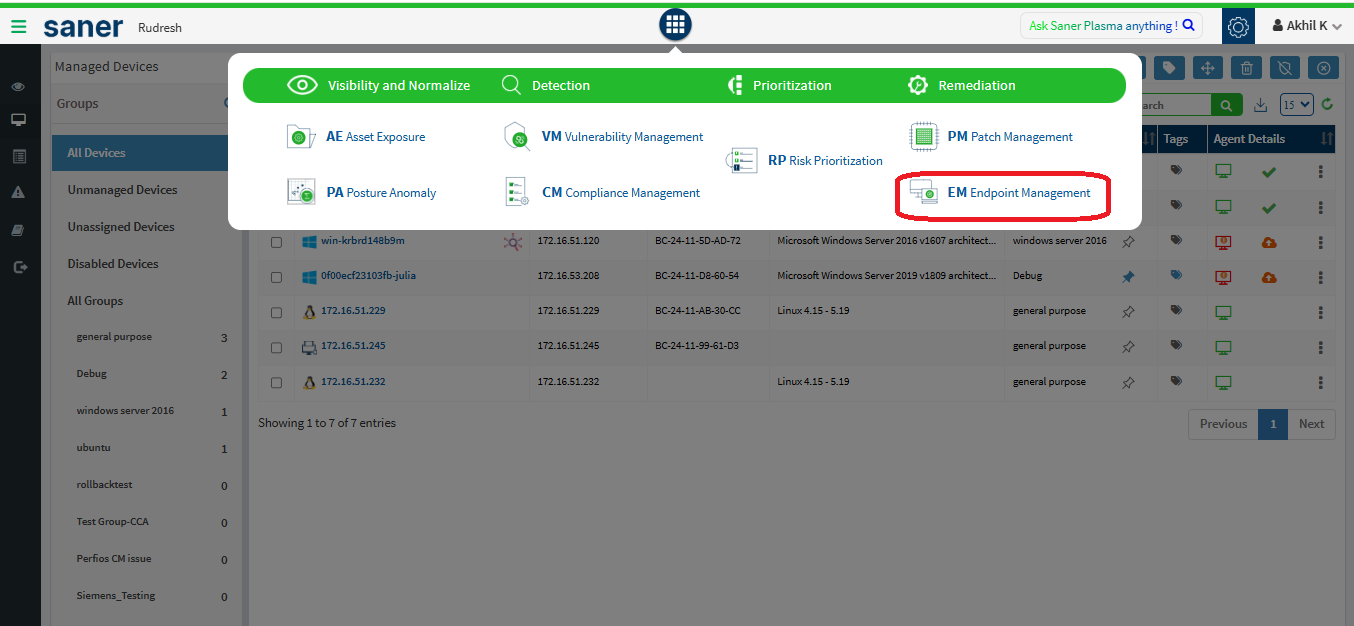Toggle pin for win-krbrd148b9m row
1354x626 pixels.
(1128, 242)
